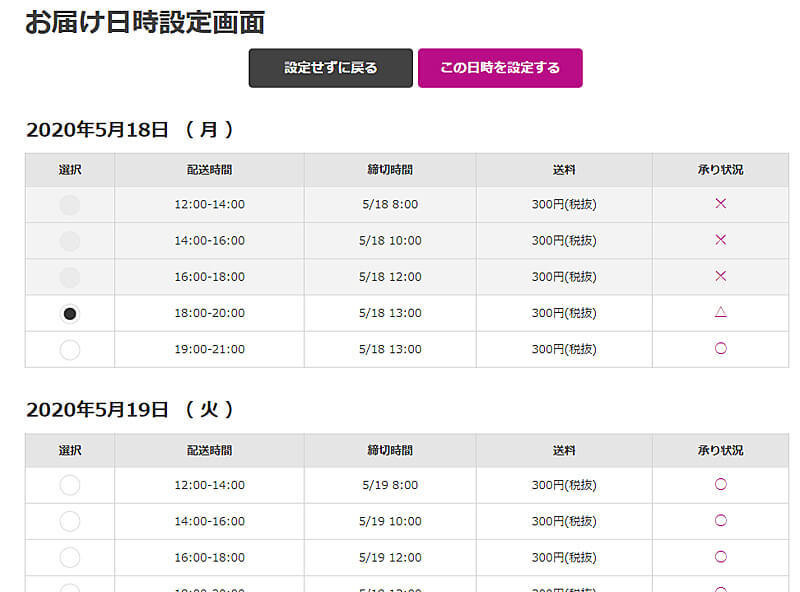Select 5/19 12:00-14:00 delivery radio button
The height and width of the screenshot is (592, 800).
pos(70,485)
